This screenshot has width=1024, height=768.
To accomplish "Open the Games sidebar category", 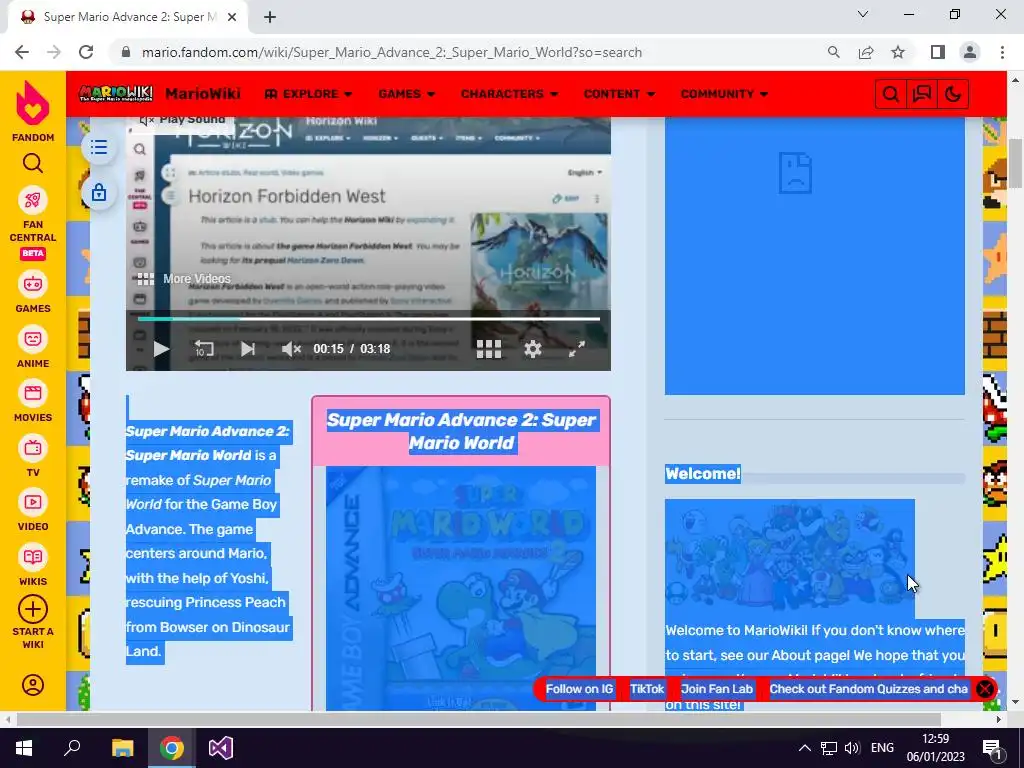I will [x=33, y=293].
